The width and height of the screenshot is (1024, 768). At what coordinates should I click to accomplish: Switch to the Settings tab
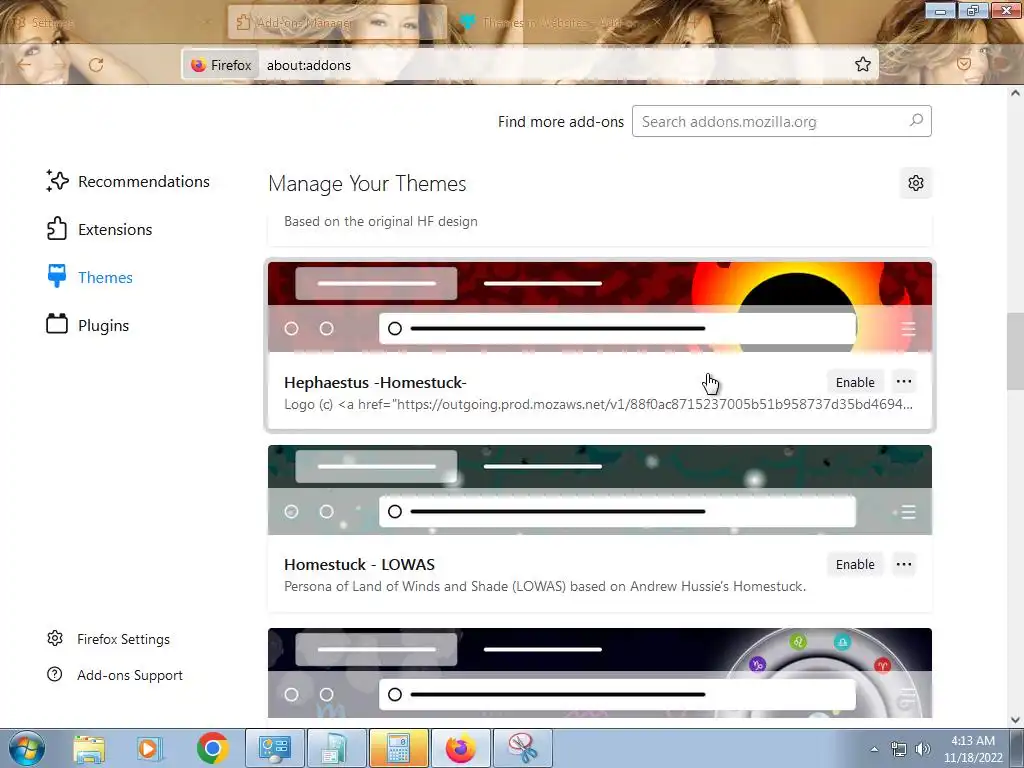(111, 23)
